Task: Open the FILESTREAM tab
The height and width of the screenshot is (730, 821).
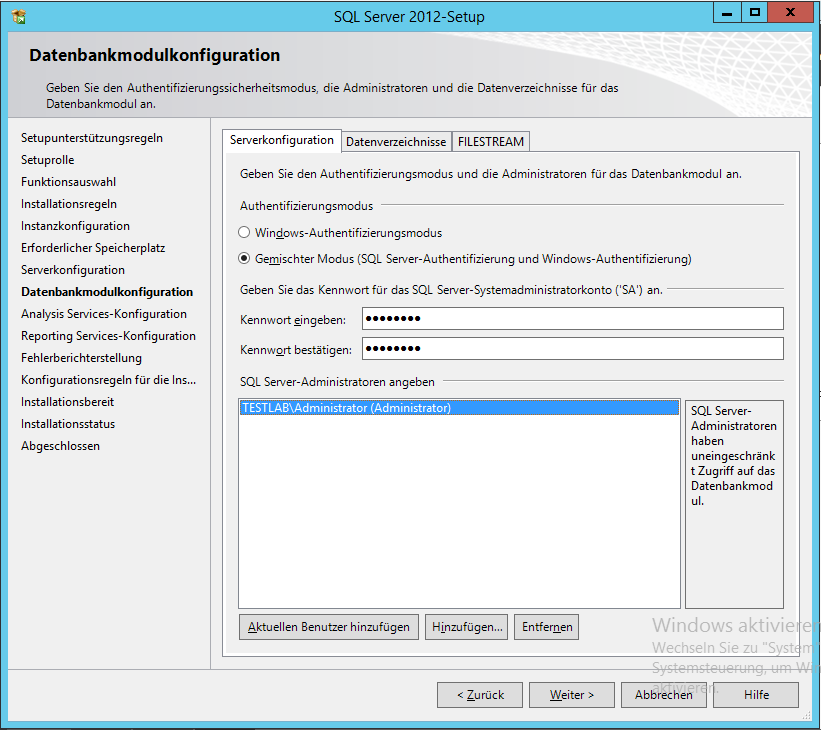Action: coord(491,142)
